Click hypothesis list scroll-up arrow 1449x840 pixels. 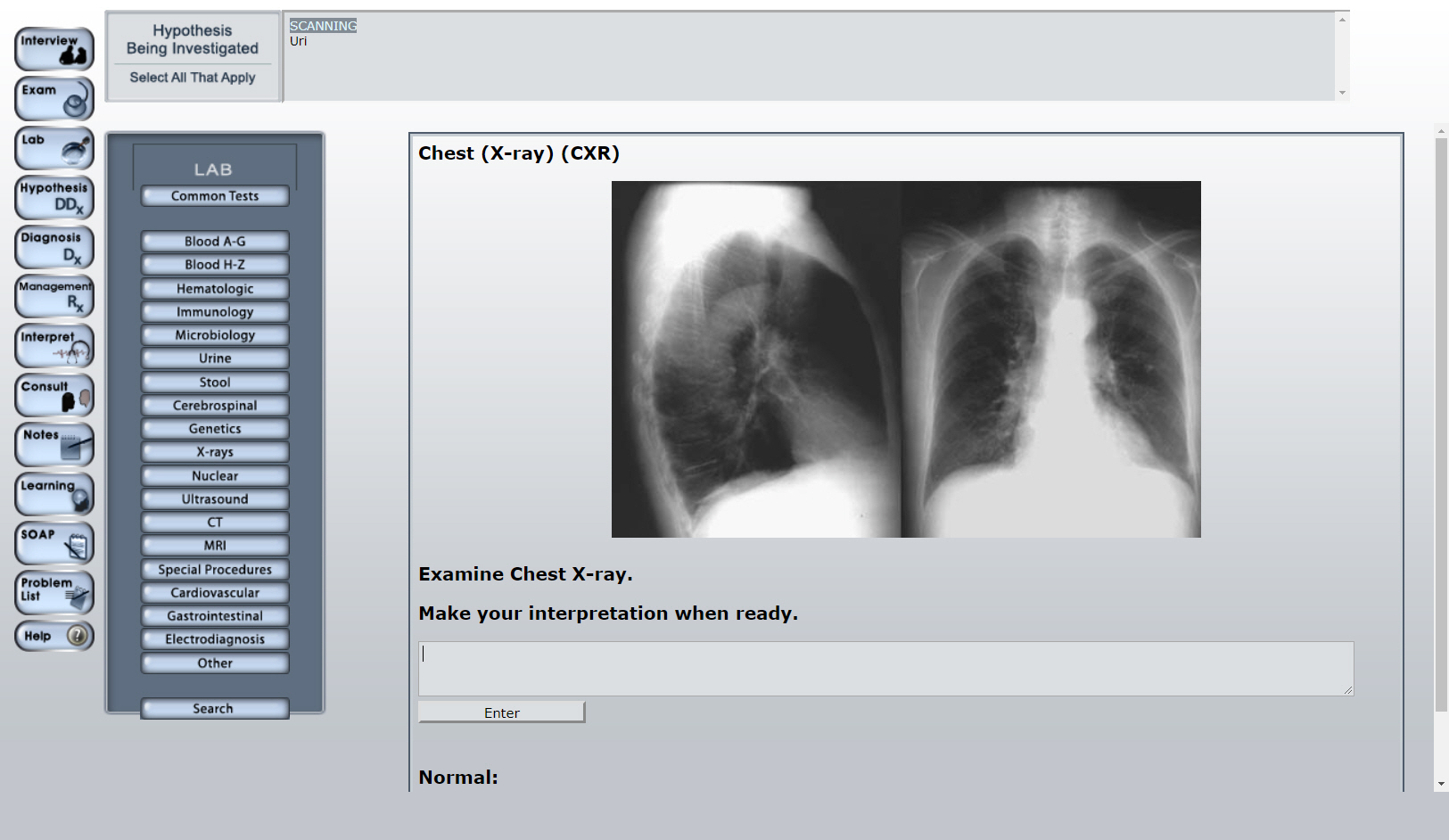pyautogui.click(x=1342, y=19)
